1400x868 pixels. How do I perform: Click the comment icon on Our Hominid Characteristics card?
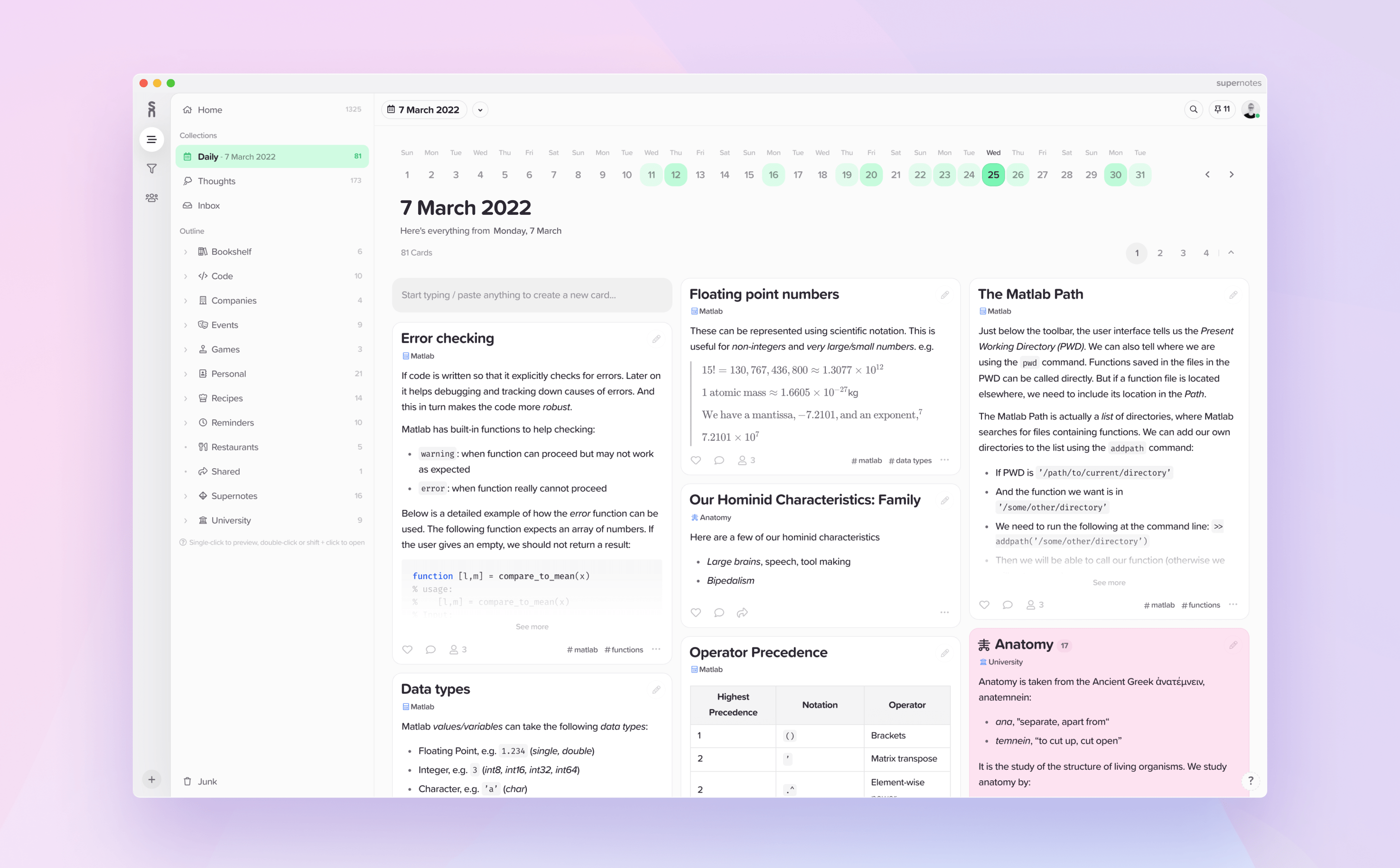coord(718,612)
